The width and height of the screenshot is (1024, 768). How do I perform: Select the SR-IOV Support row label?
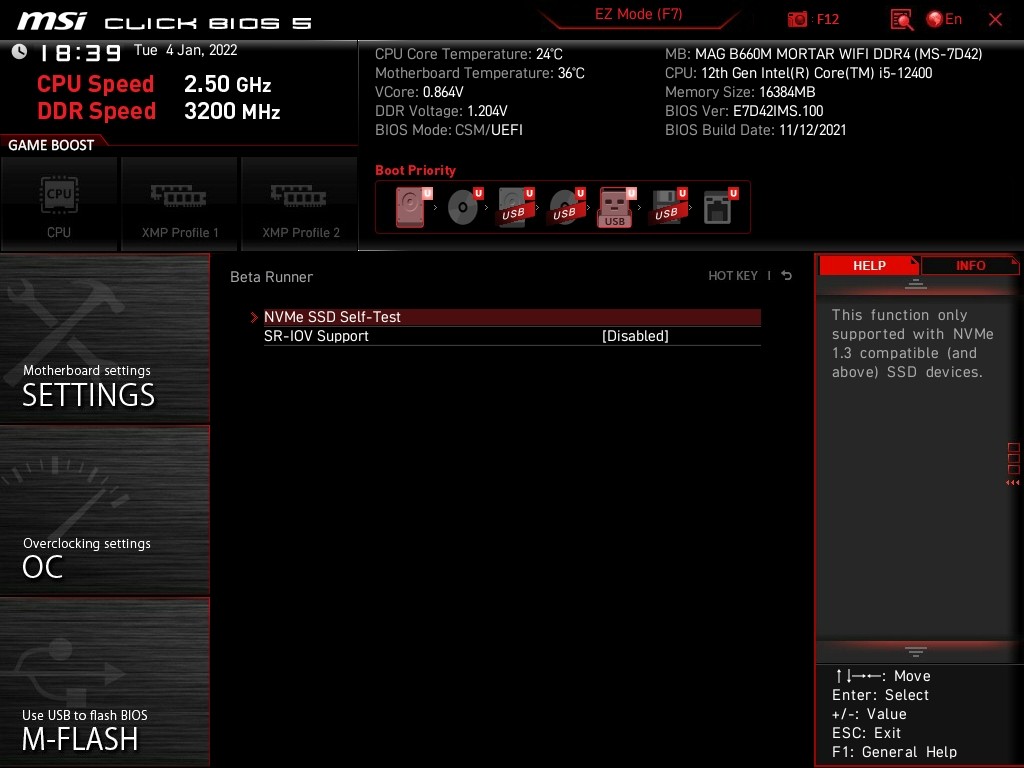[316, 336]
